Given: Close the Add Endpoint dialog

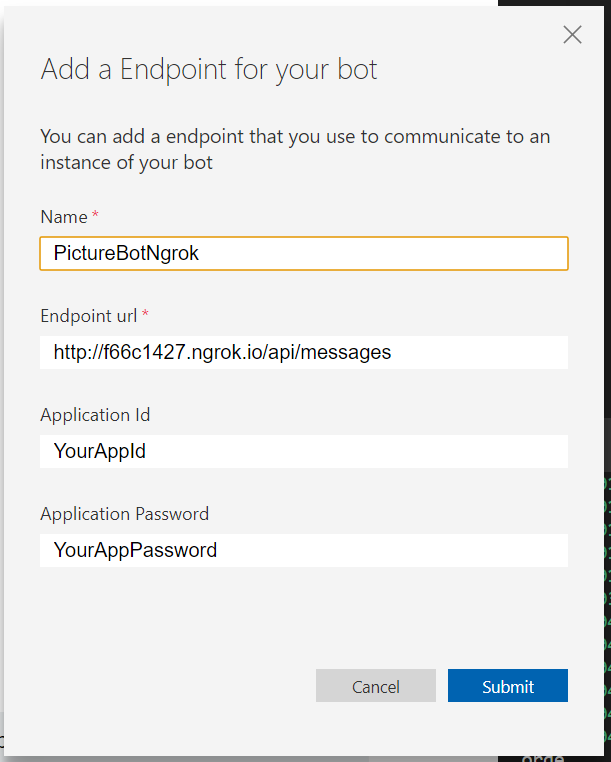Looking at the screenshot, I should pos(572,35).
